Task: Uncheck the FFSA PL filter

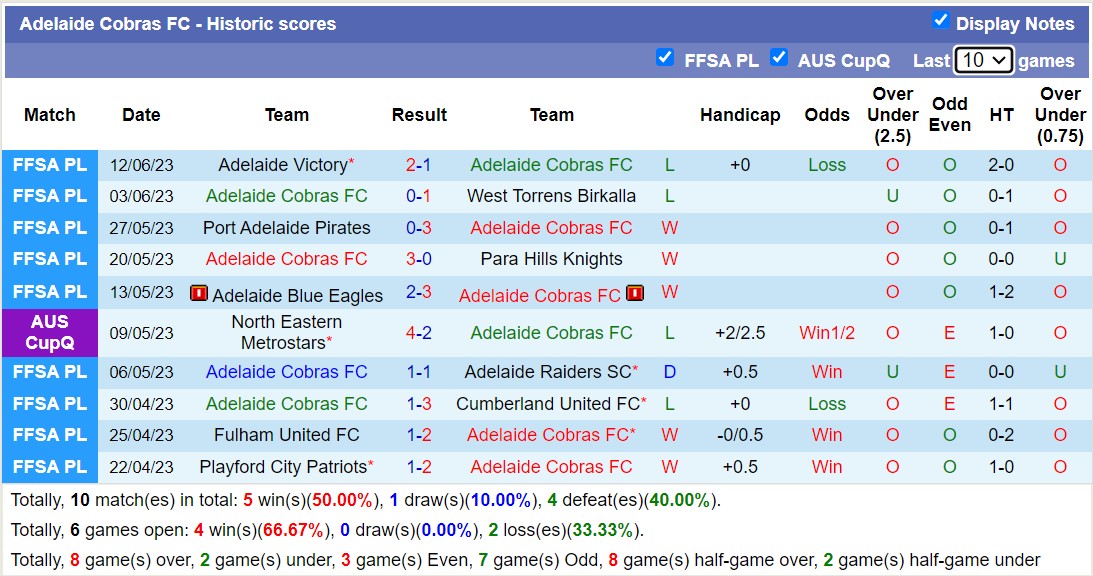Action: click(x=665, y=57)
